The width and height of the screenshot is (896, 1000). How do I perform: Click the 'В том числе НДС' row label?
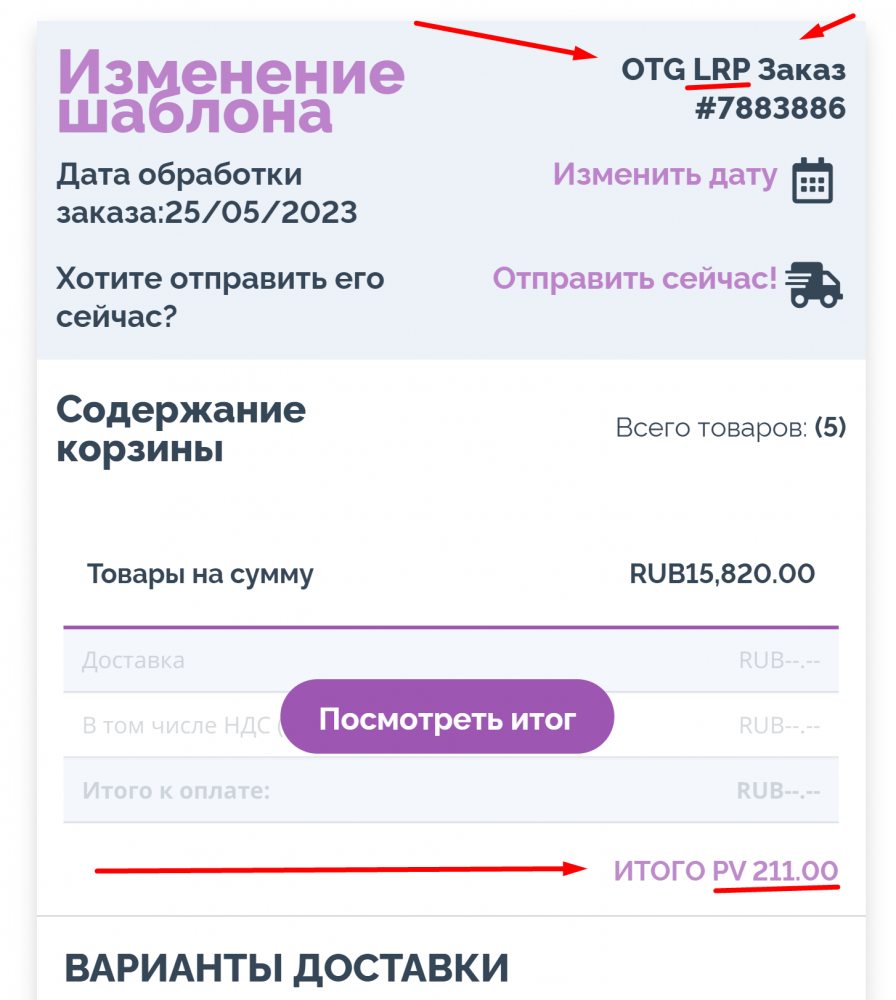tap(177, 725)
